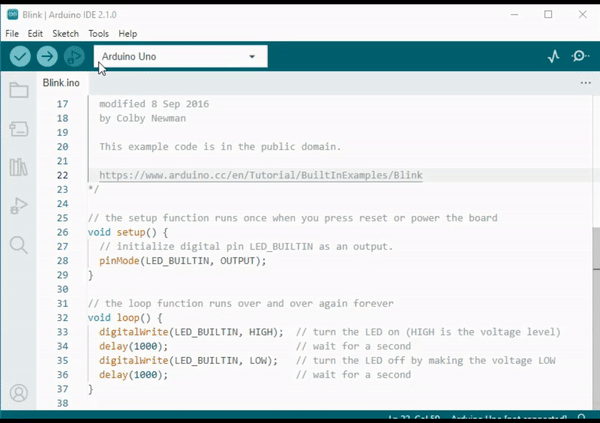Viewport: 600px width, 423px height.
Task: Open the Search sidebar panel
Action: tap(19, 245)
